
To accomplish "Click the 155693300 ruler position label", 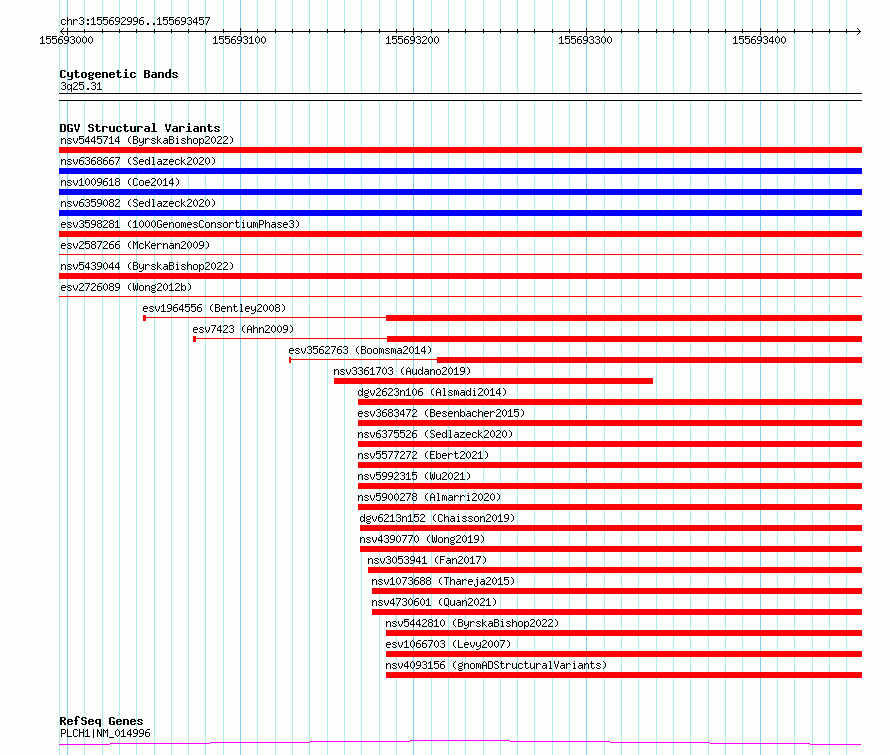I will point(585,40).
